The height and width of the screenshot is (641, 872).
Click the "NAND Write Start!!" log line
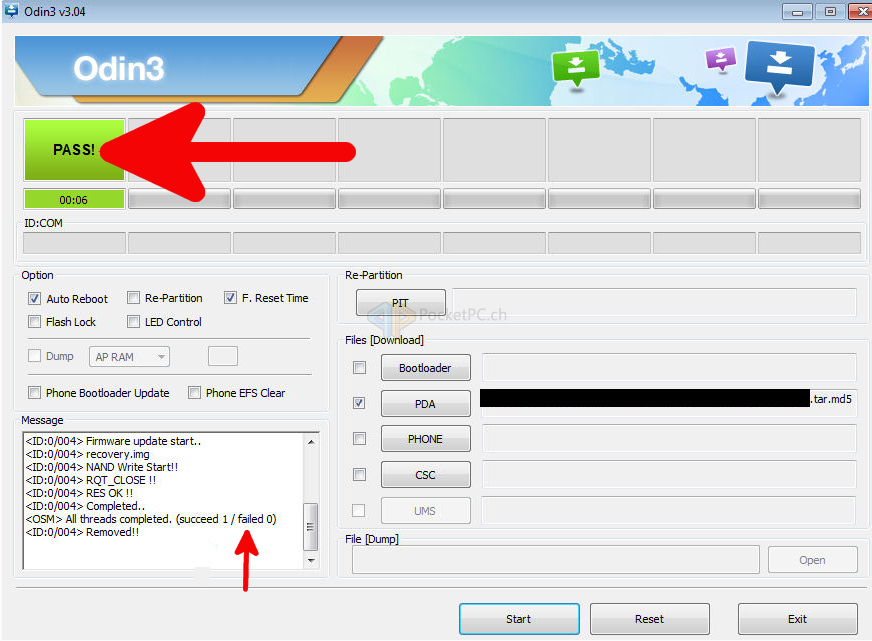(102, 467)
